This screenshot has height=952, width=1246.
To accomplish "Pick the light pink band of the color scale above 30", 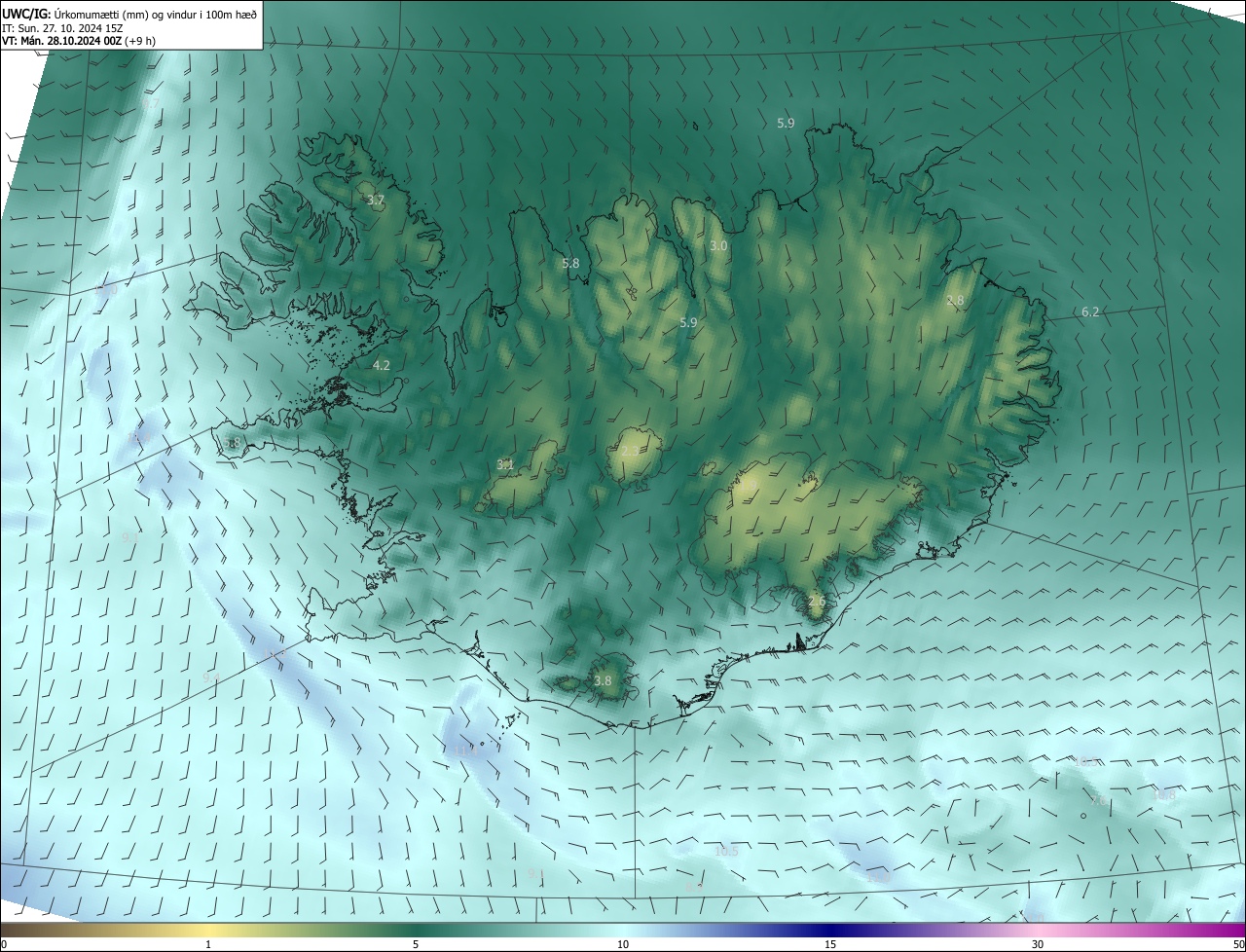I will (x=1038, y=930).
